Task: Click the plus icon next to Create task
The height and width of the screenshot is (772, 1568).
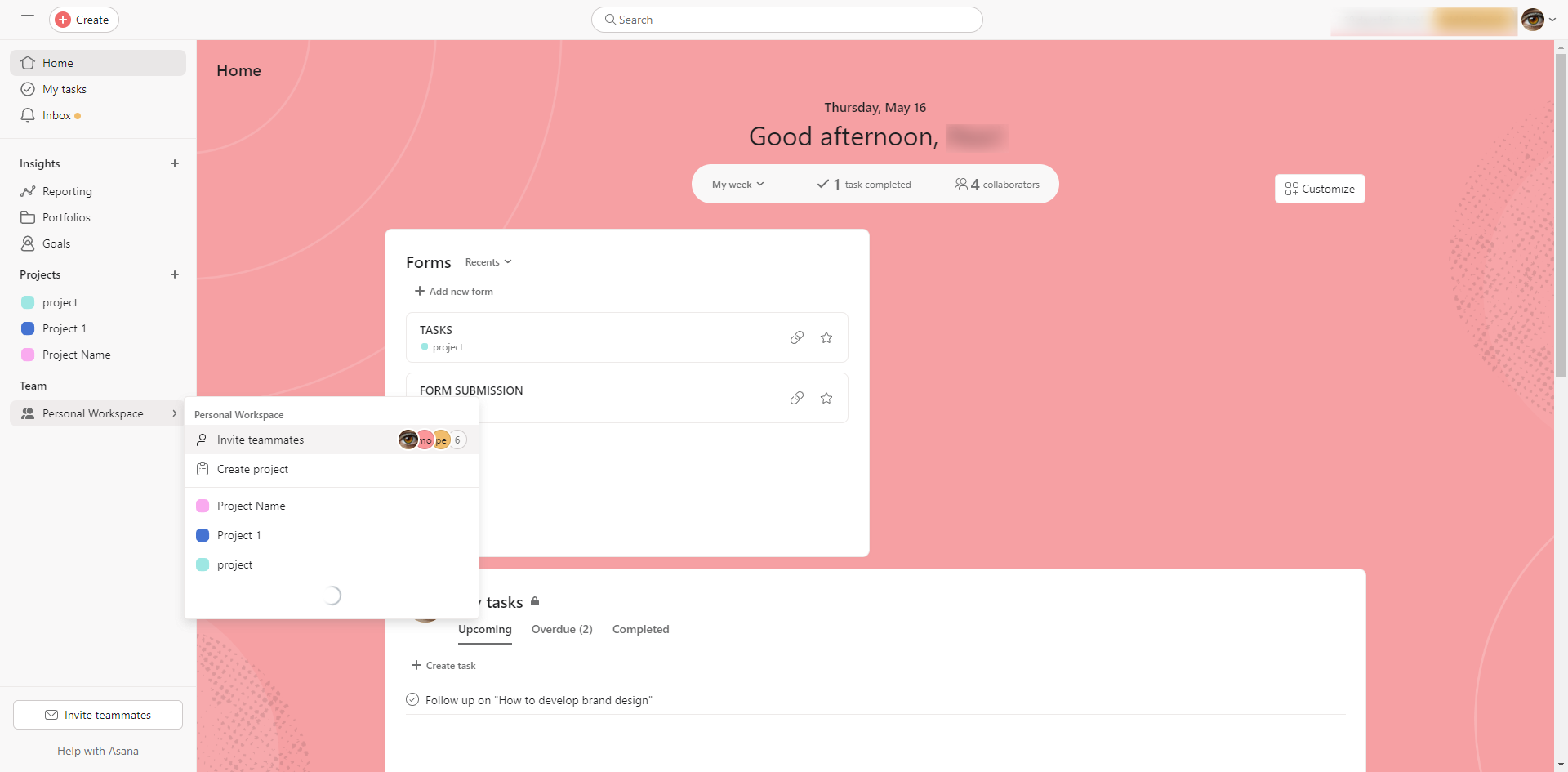Action: coord(416,665)
